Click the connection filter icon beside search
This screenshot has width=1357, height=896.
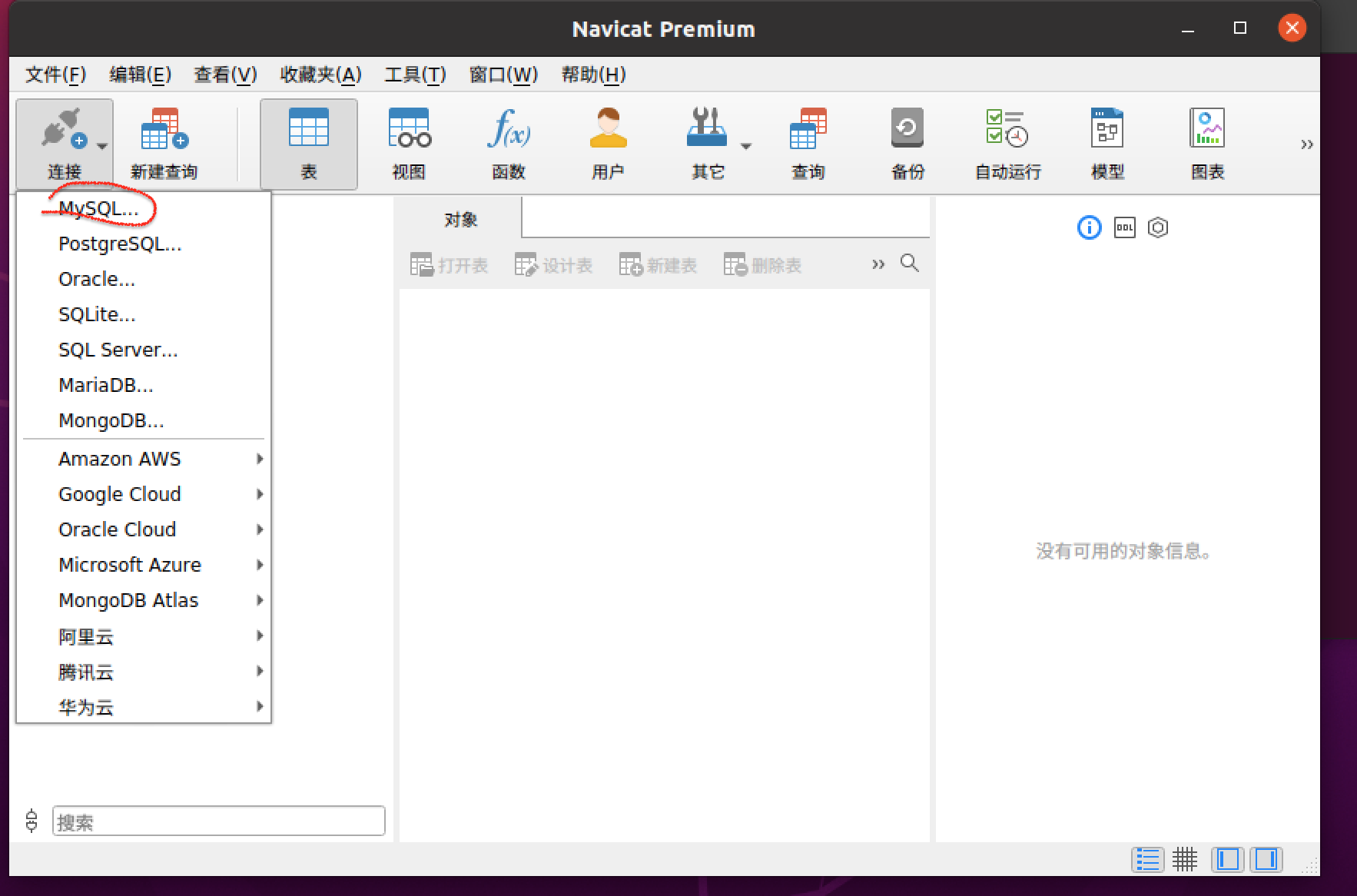click(32, 821)
